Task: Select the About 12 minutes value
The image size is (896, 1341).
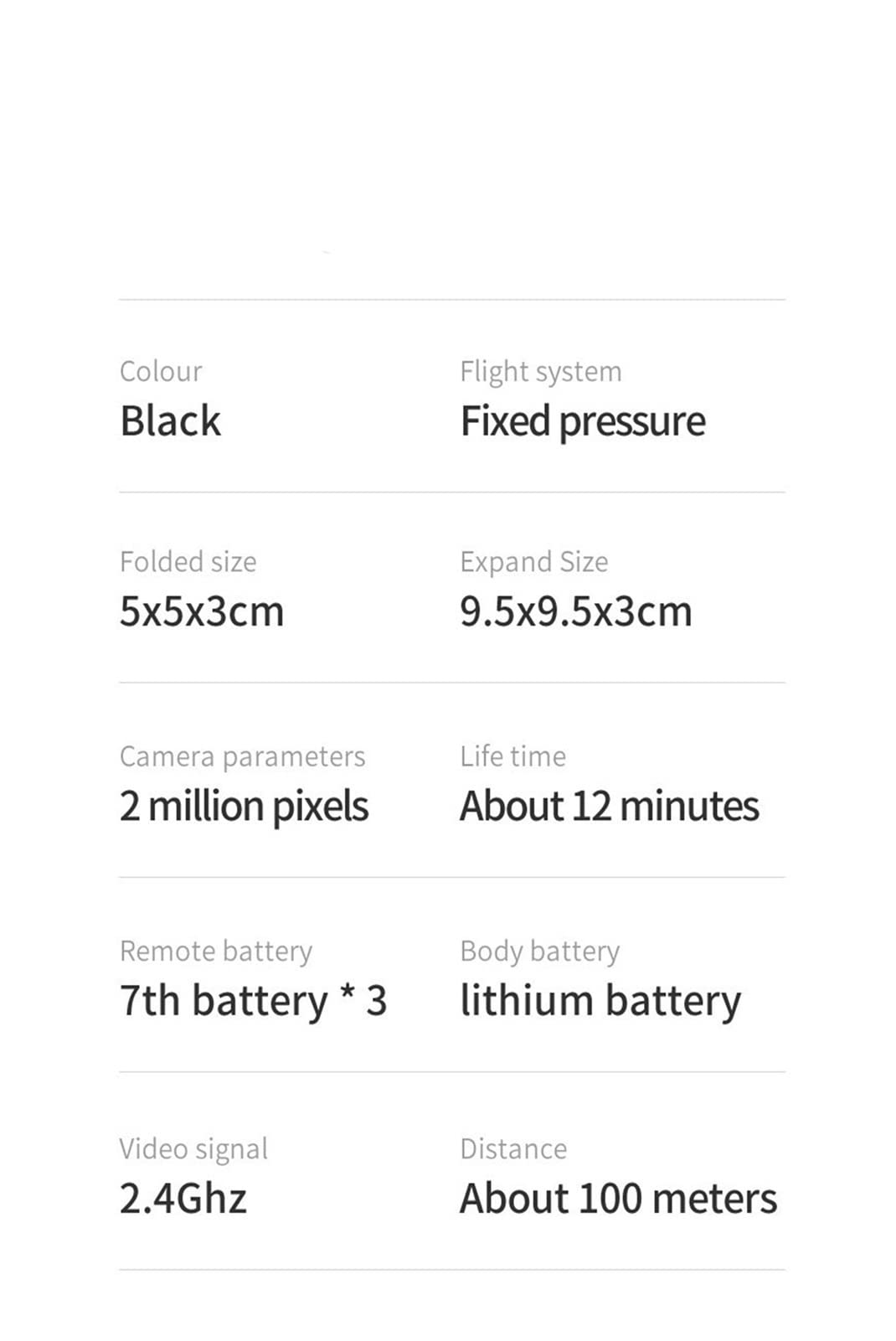Action: (x=610, y=806)
